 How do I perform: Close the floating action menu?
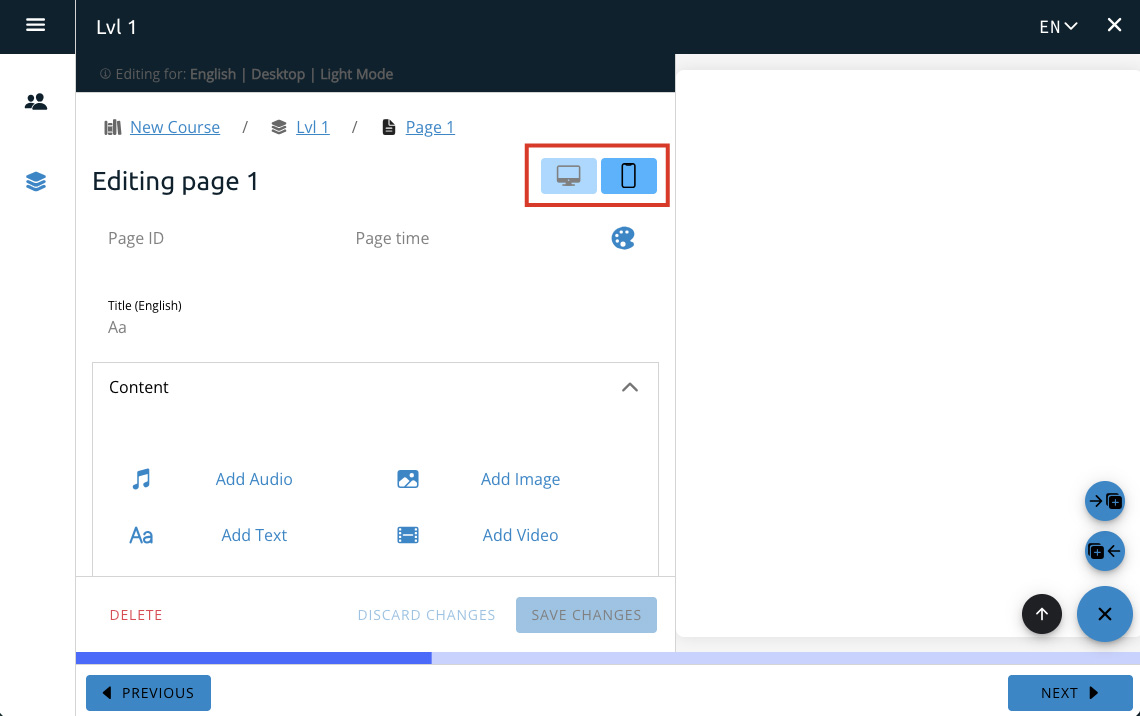click(1104, 614)
